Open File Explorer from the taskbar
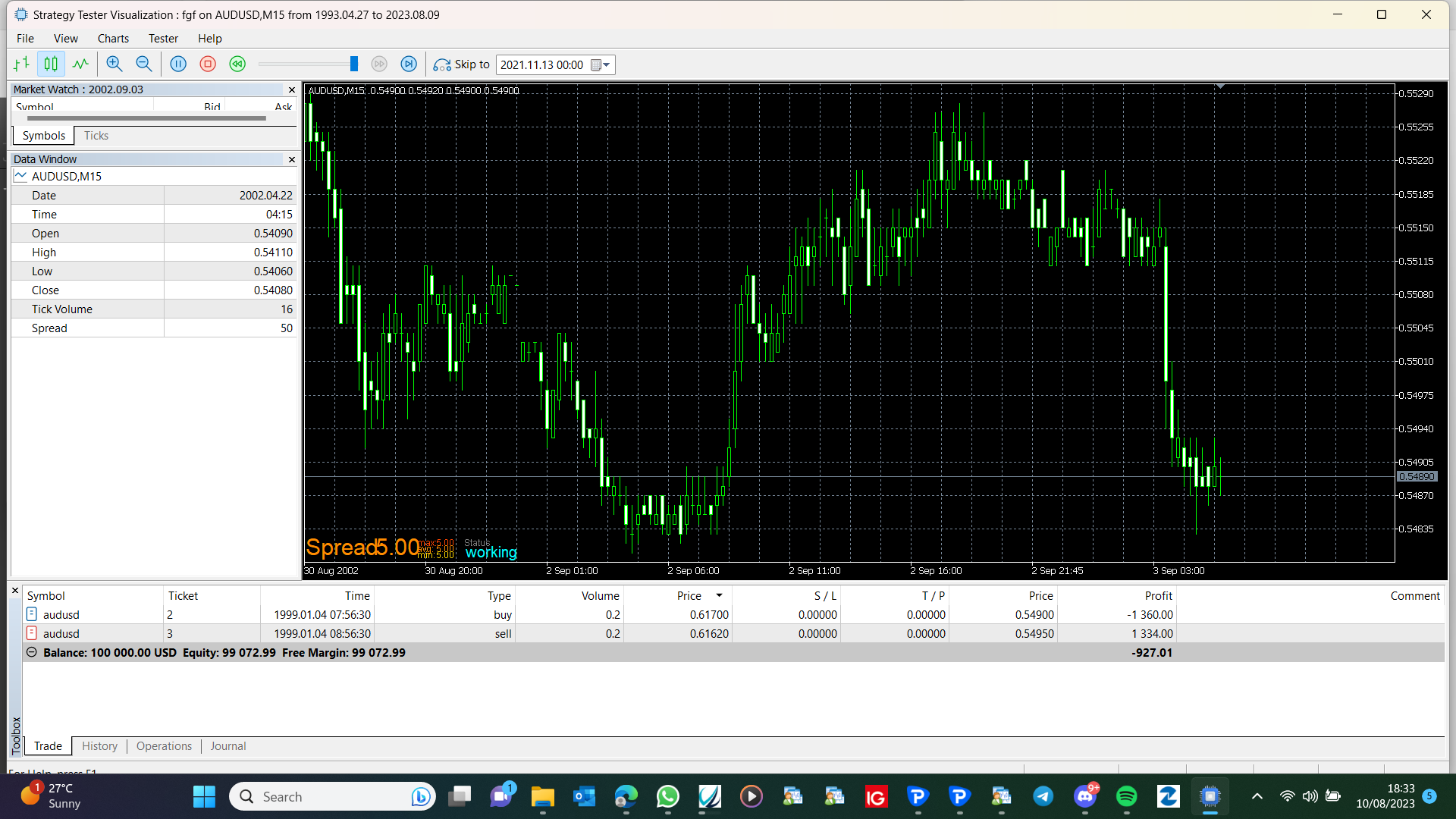 pos(543,796)
